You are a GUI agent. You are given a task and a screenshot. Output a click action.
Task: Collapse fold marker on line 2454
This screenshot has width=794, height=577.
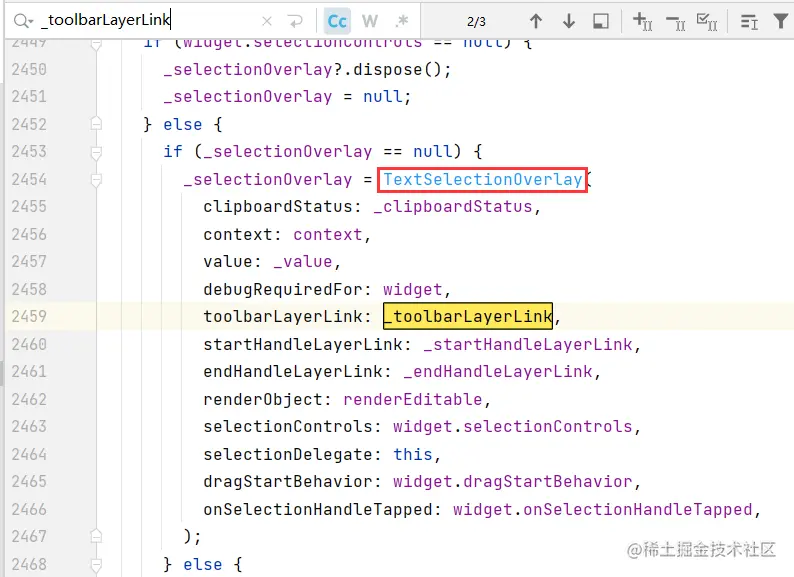[96, 179]
